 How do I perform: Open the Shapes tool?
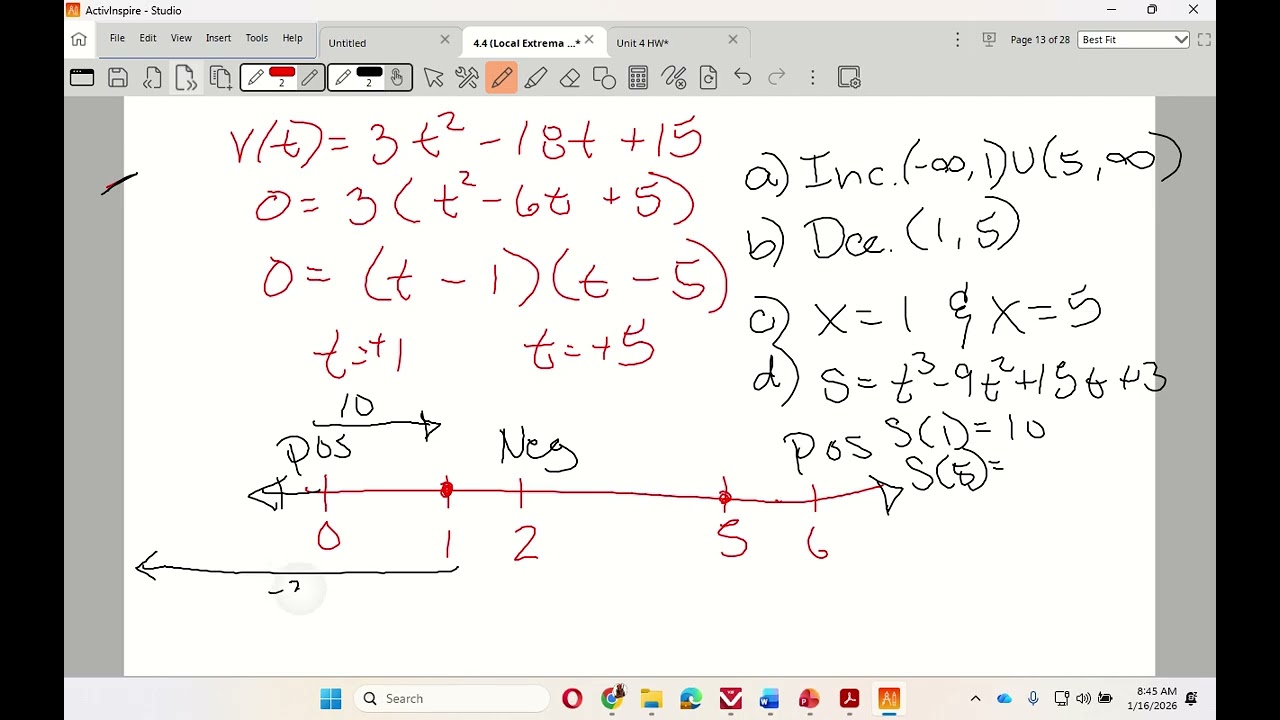pos(604,78)
